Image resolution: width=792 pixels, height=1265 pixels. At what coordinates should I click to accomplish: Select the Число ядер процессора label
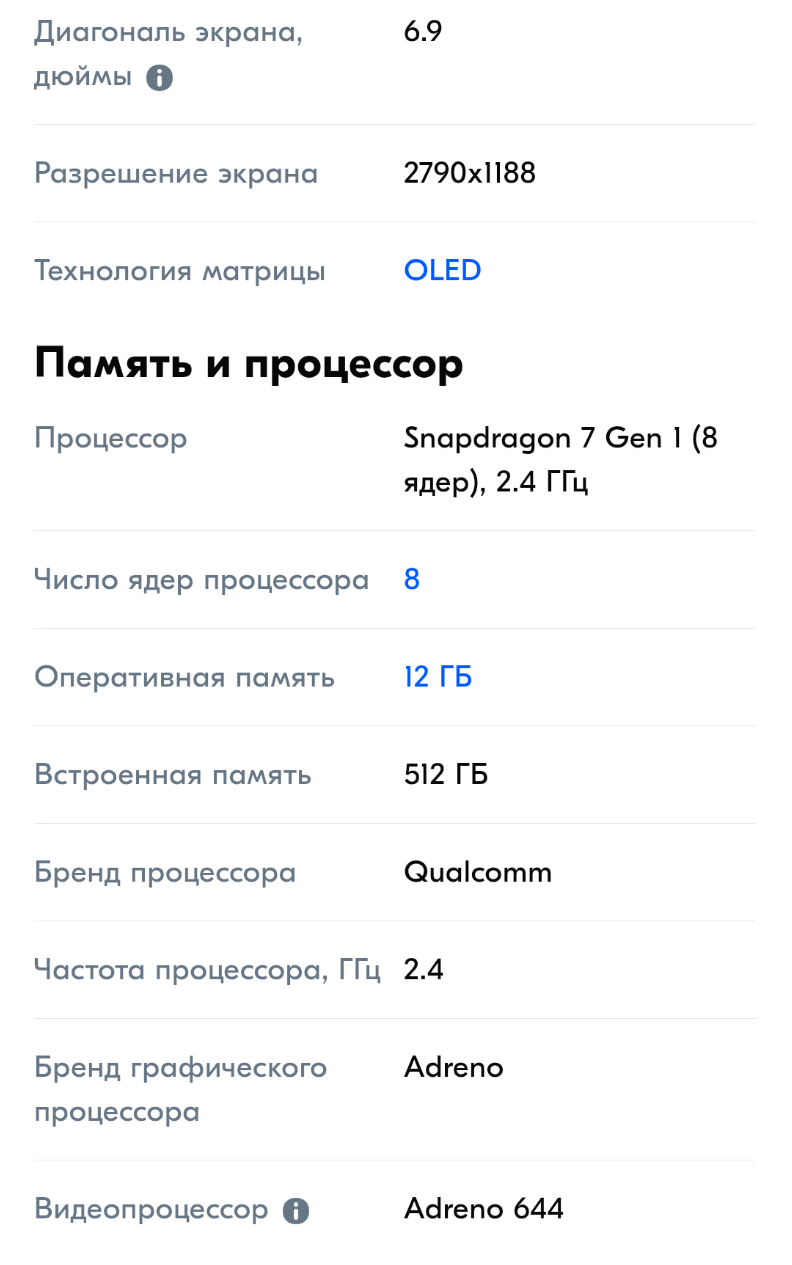click(202, 580)
